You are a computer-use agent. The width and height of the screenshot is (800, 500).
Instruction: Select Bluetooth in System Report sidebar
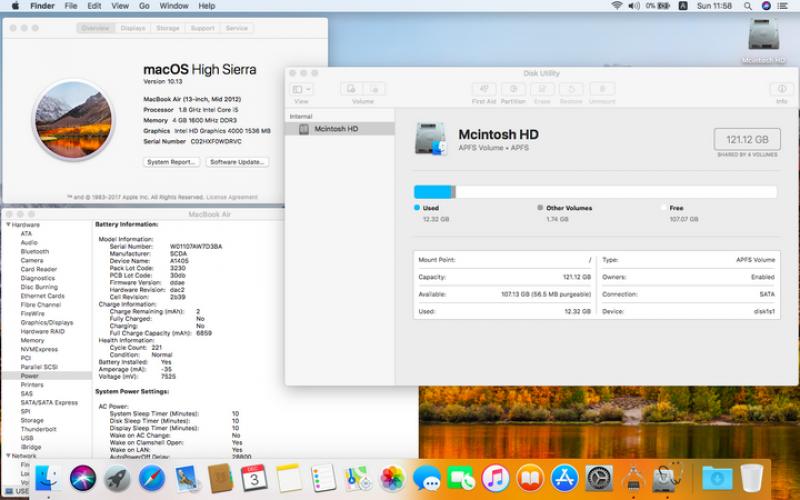tap(35, 252)
